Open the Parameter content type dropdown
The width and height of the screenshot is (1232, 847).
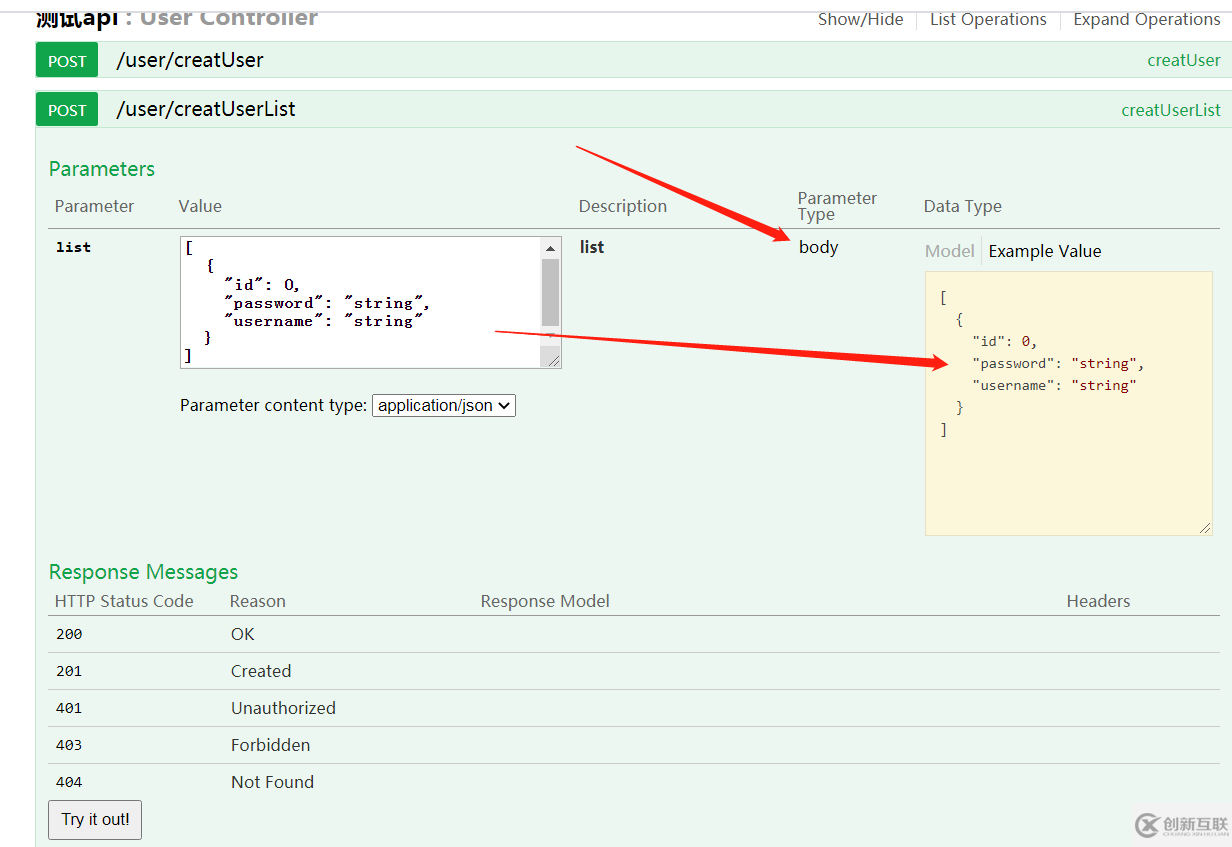pyautogui.click(x=443, y=405)
